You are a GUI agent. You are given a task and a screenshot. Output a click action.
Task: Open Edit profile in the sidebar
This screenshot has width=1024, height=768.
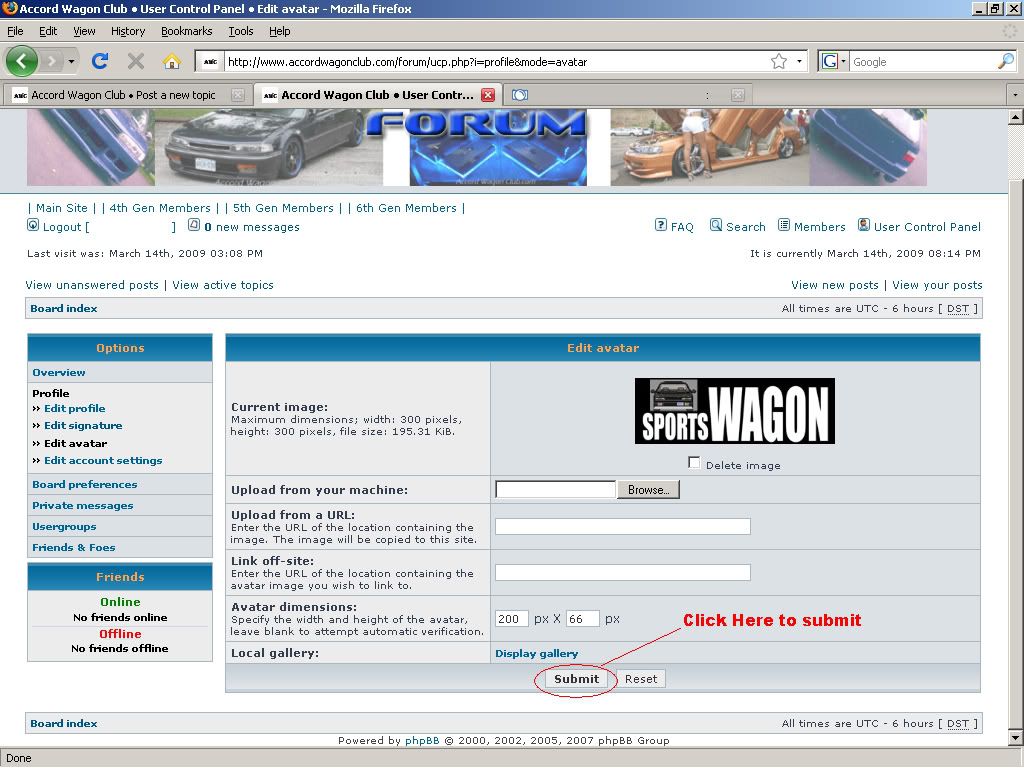click(x=74, y=408)
